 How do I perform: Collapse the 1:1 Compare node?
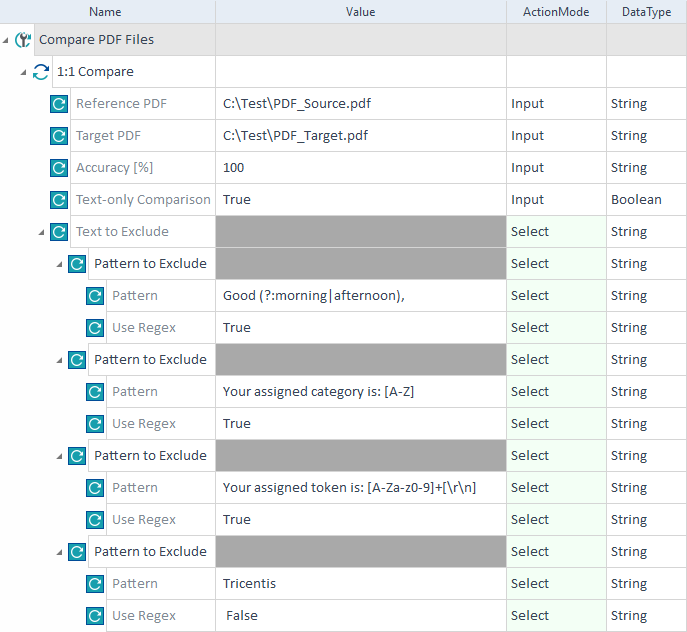tap(24, 73)
